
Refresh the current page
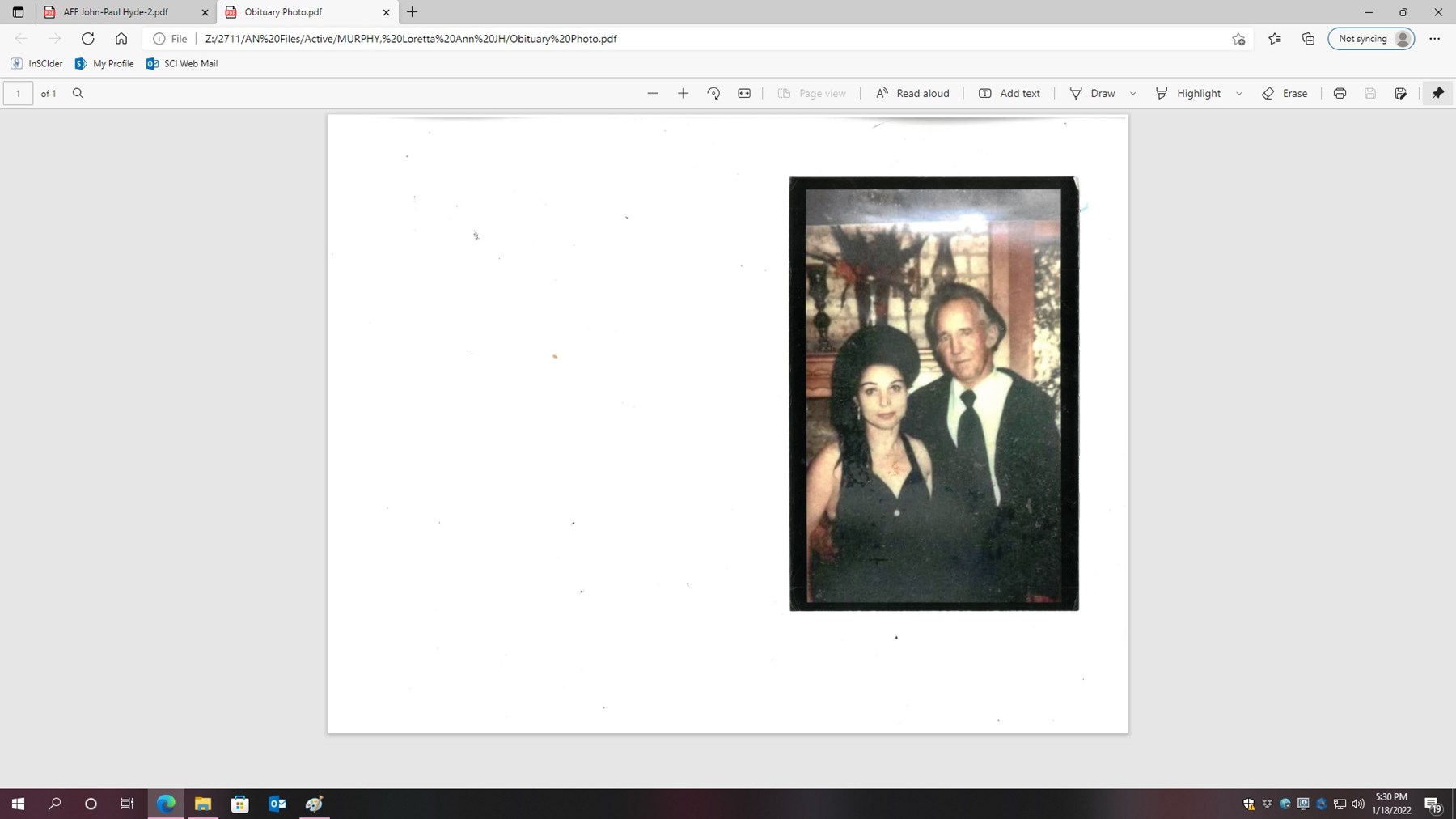(x=88, y=39)
